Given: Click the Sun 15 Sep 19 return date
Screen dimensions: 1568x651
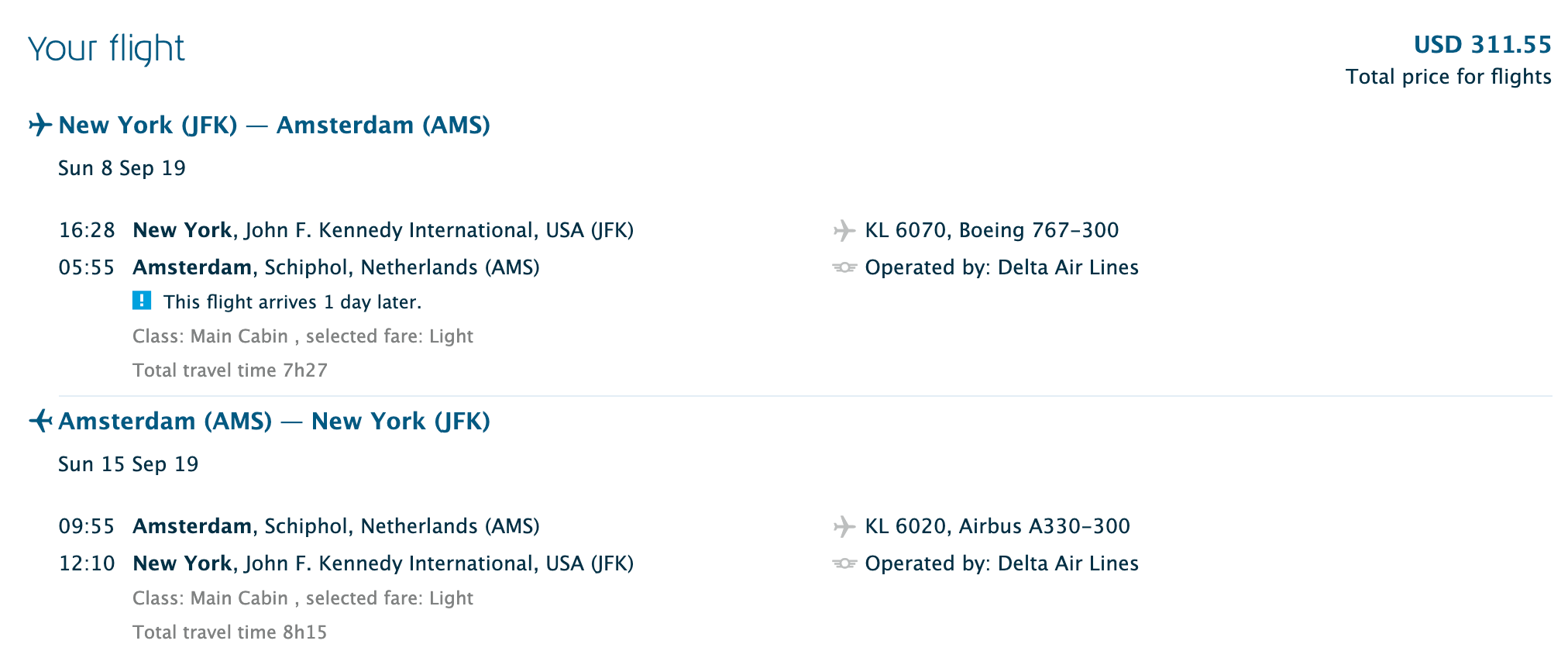Looking at the screenshot, I should (x=128, y=464).
